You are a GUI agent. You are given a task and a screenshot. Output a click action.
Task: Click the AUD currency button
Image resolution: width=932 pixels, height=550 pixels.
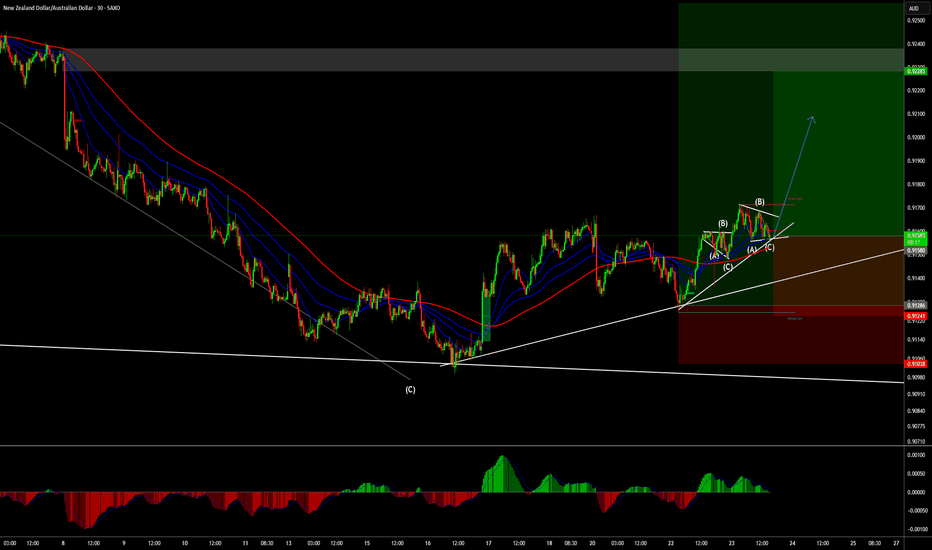pos(914,8)
